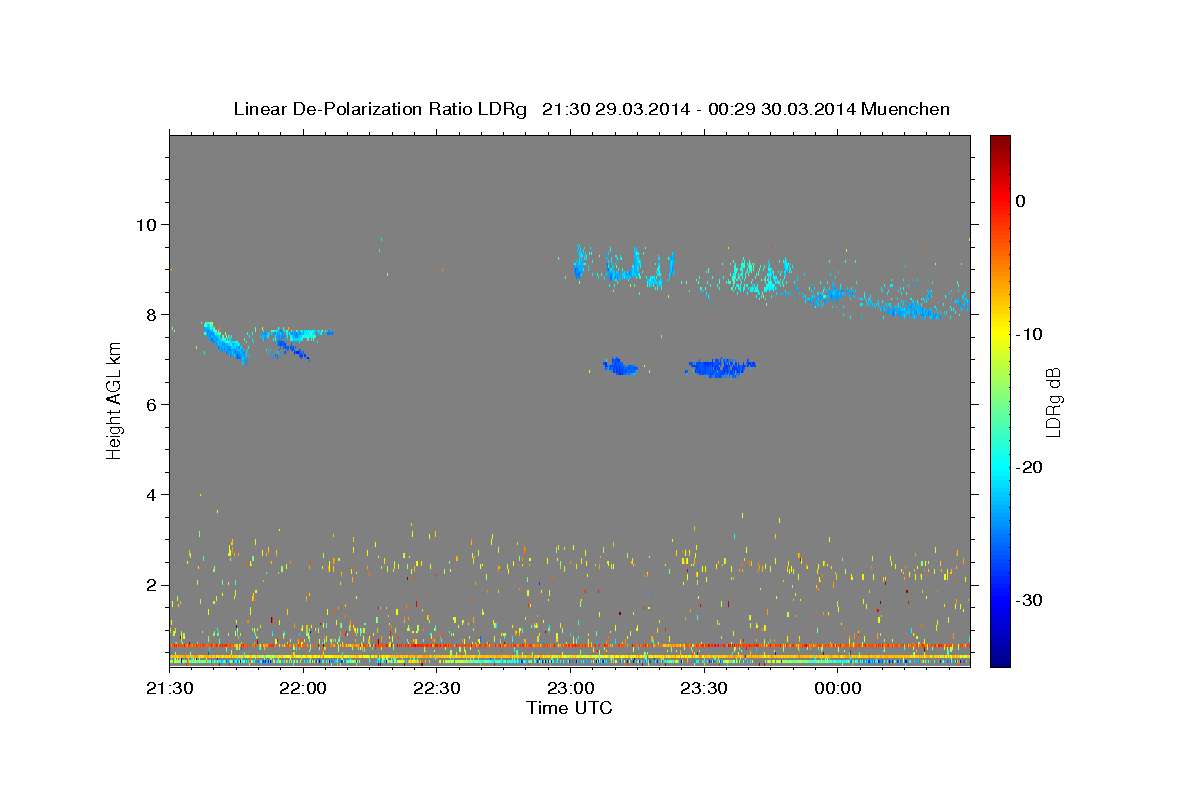This screenshot has width=1200, height=800.
Task: Click the 23:30 time tick label
Action: (x=704, y=689)
